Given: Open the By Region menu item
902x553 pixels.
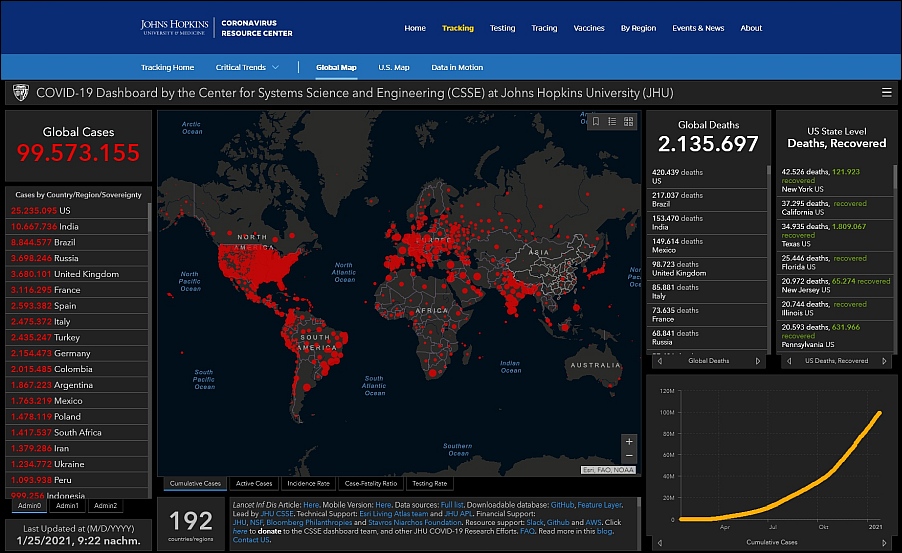Looking at the screenshot, I should pyautogui.click(x=638, y=28).
